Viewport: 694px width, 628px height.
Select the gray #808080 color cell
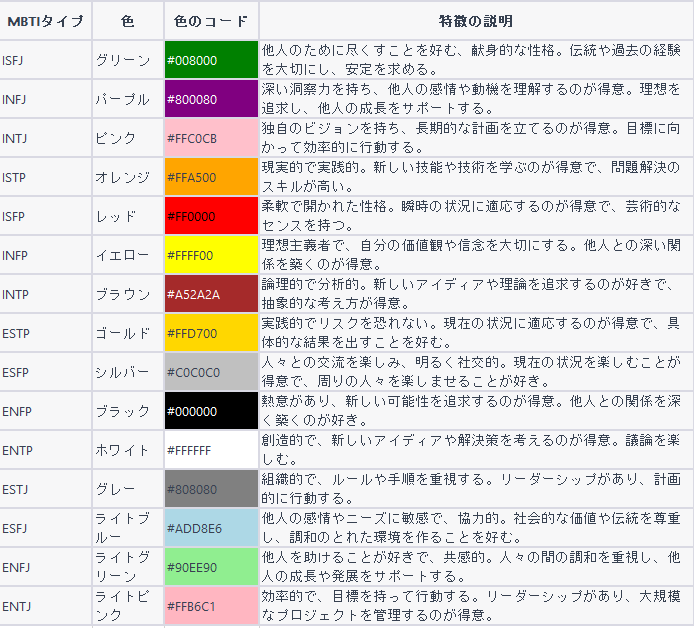[211, 489]
